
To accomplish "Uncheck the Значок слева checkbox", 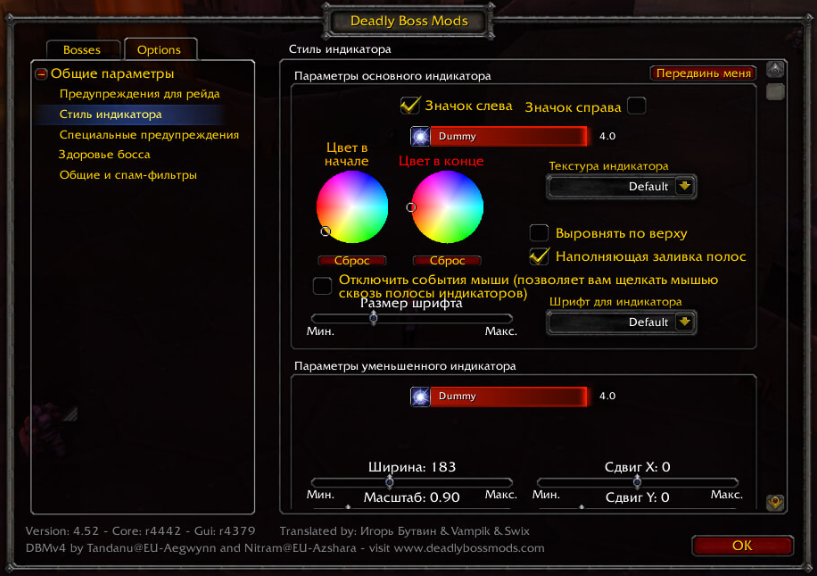I will [410, 105].
